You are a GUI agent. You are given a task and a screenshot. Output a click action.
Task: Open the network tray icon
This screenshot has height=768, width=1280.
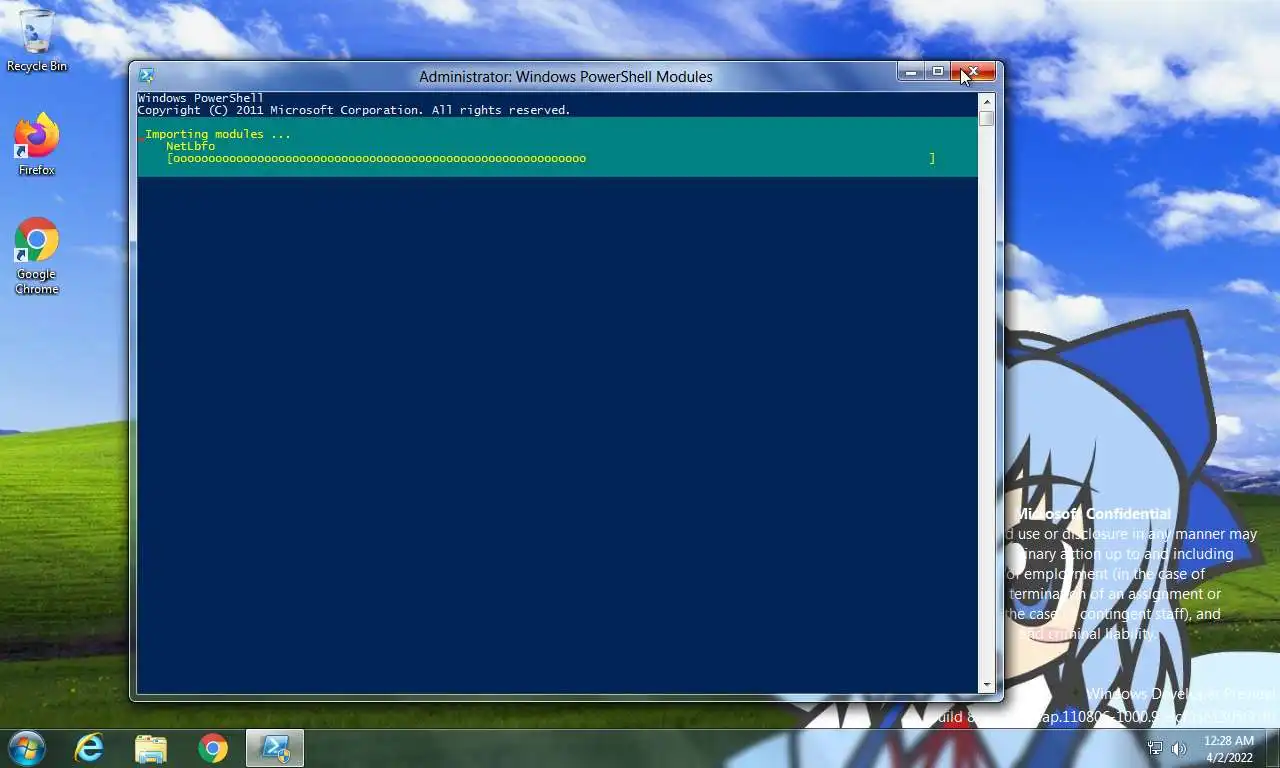point(1155,748)
